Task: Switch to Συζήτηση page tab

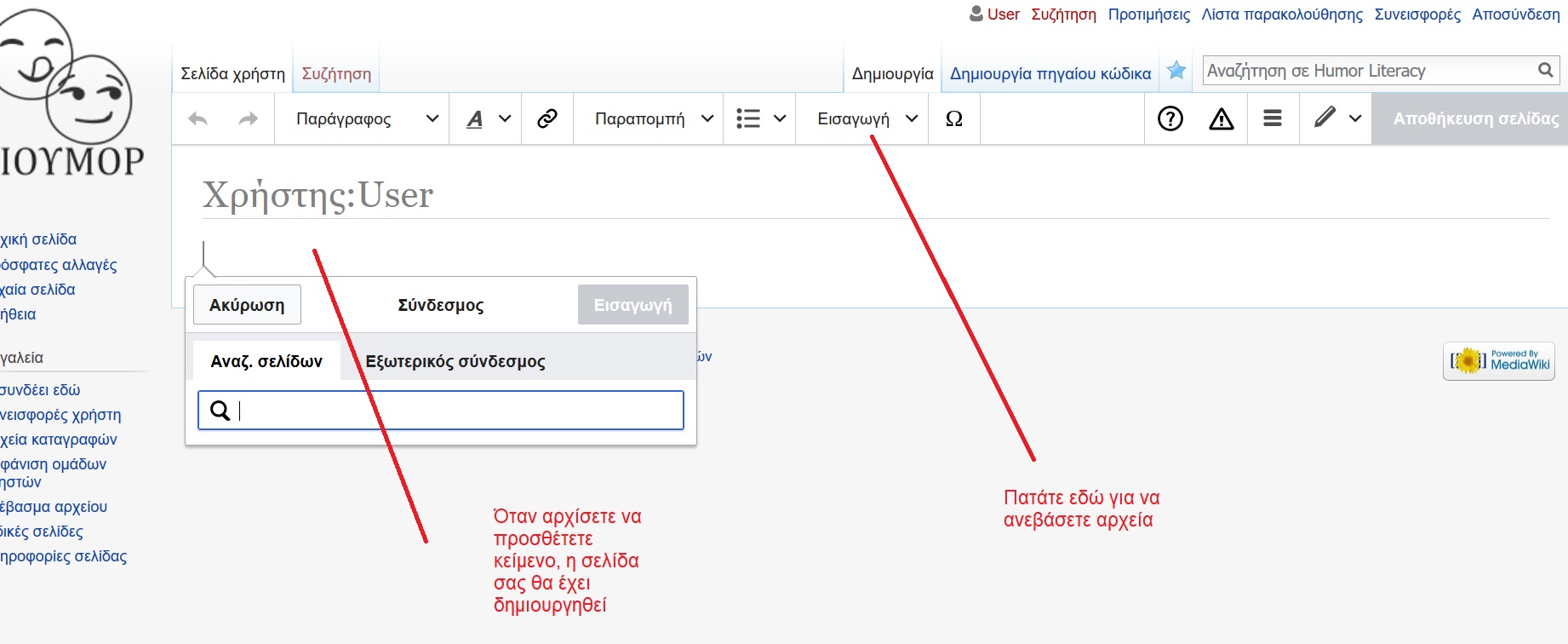Action: click(336, 74)
